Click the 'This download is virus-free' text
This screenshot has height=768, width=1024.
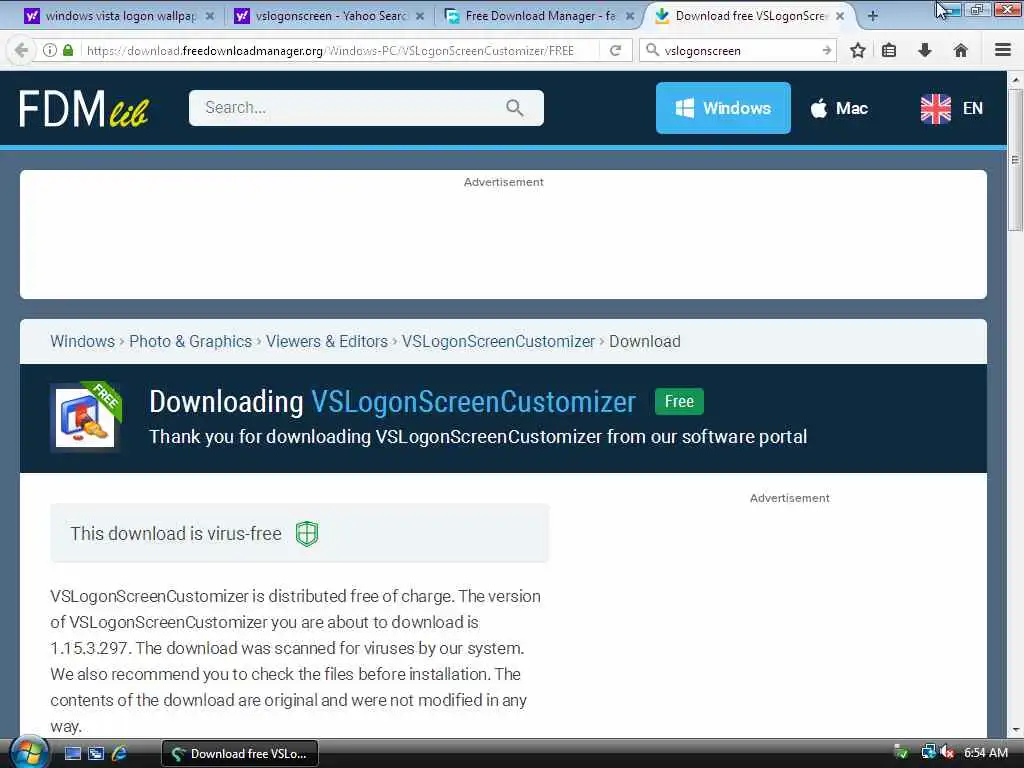[x=176, y=534]
